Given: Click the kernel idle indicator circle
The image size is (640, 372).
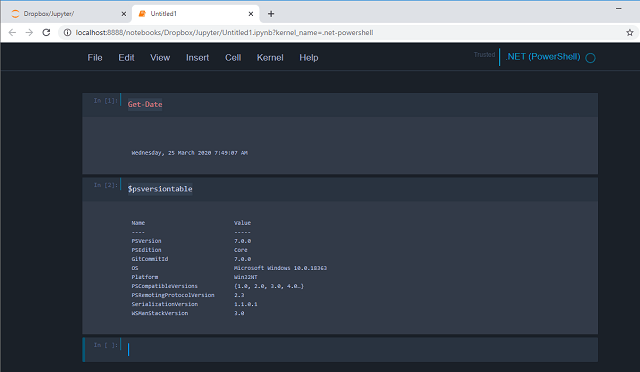Looking at the screenshot, I should (590, 58).
